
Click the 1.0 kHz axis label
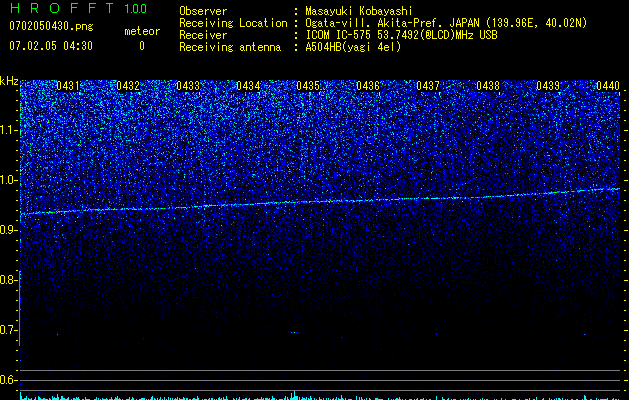tap(9, 181)
